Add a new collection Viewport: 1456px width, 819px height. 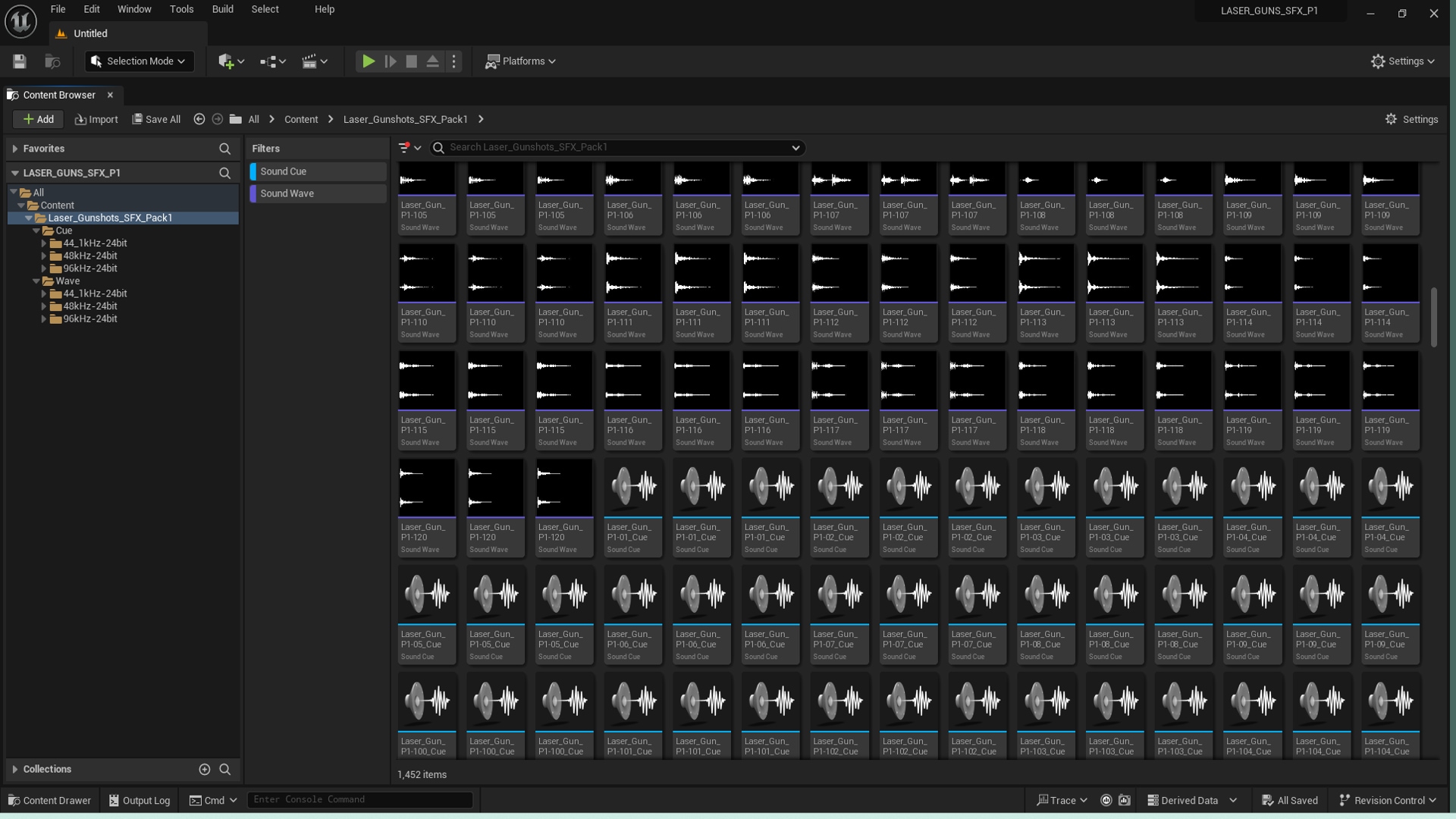205,769
